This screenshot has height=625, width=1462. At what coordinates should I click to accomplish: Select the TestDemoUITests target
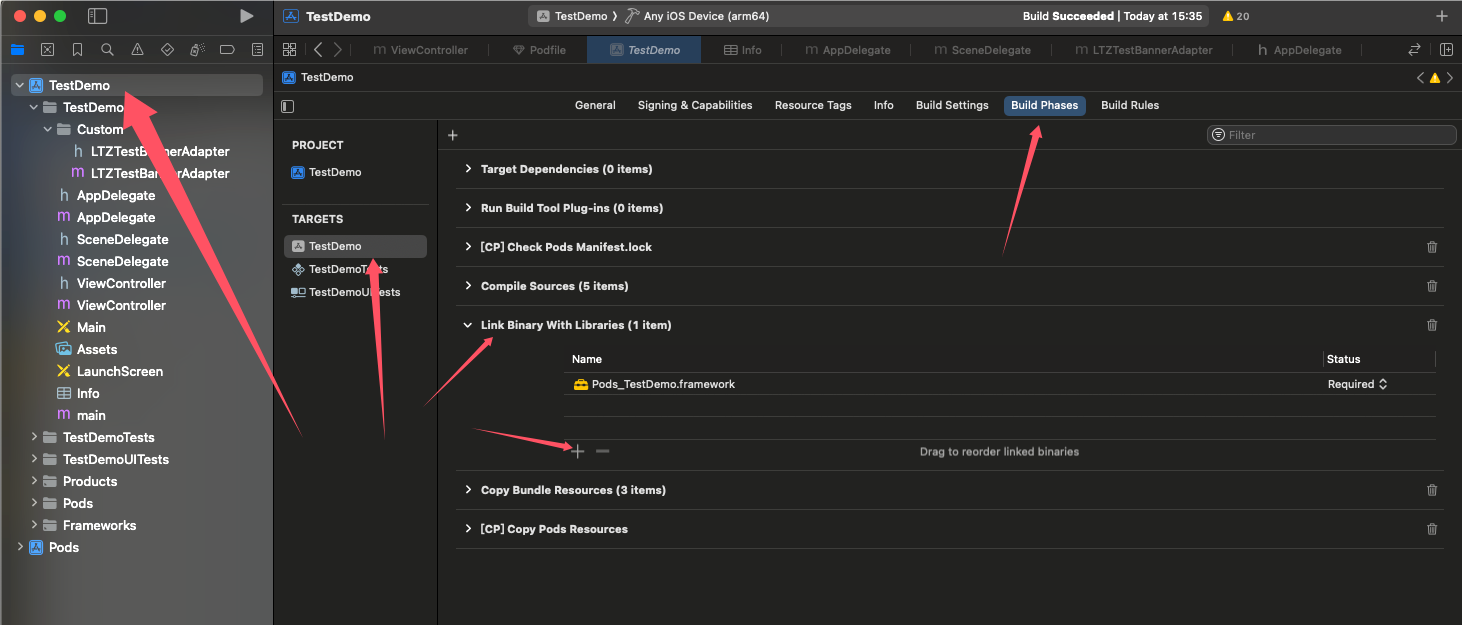[x=355, y=292]
